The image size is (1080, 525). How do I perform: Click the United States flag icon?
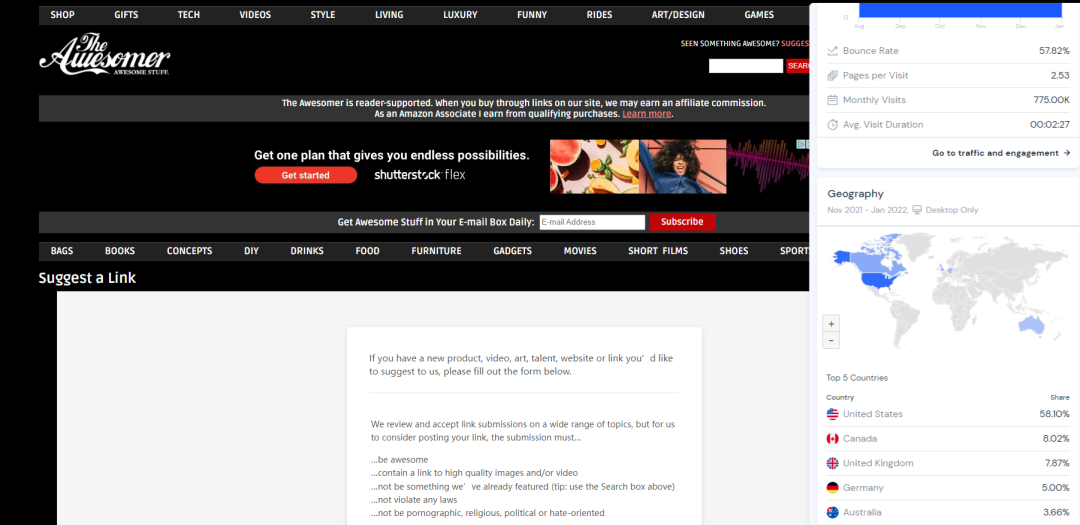point(833,414)
